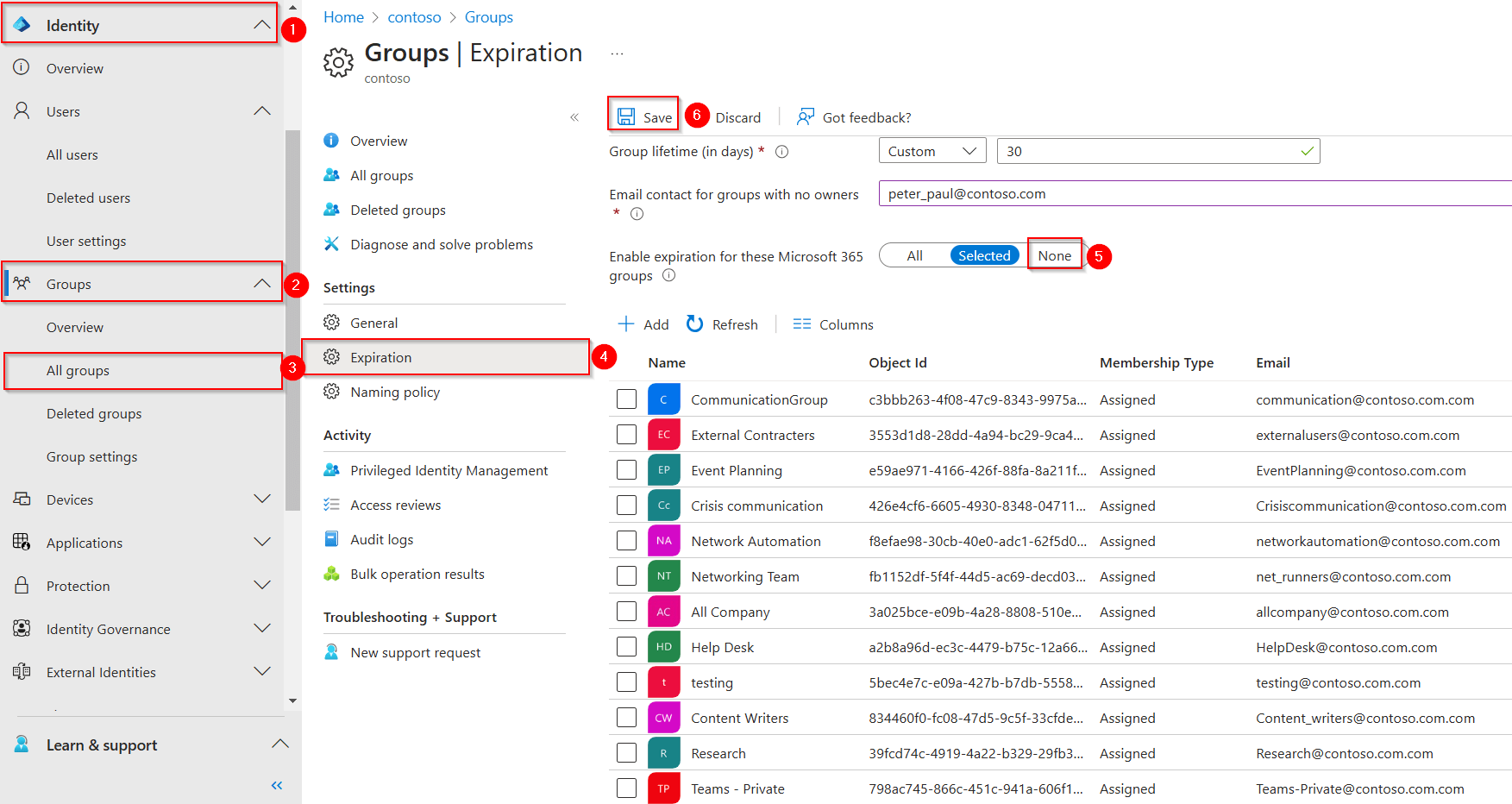Open the Home breadcrumb link

click(343, 16)
